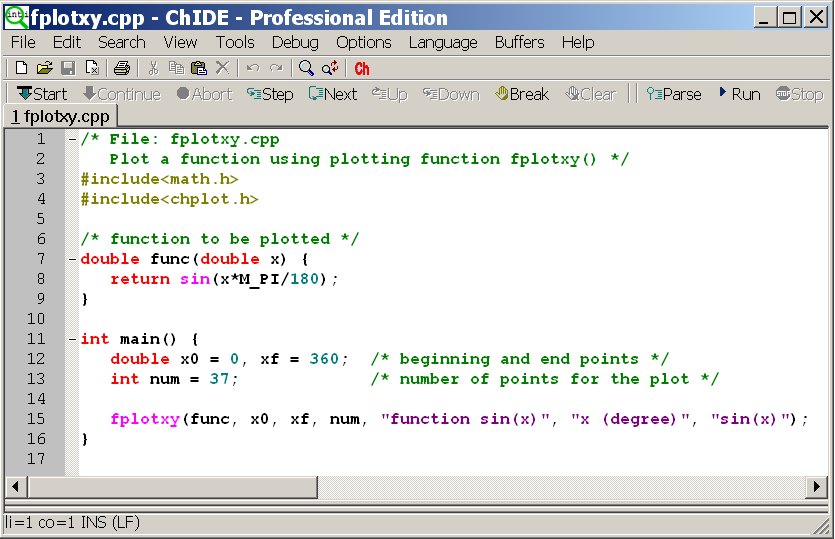This screenshot has width=835, height=539.
Task: Run the program with Run button
Action: pyautogui.click(x=739, y=94)
